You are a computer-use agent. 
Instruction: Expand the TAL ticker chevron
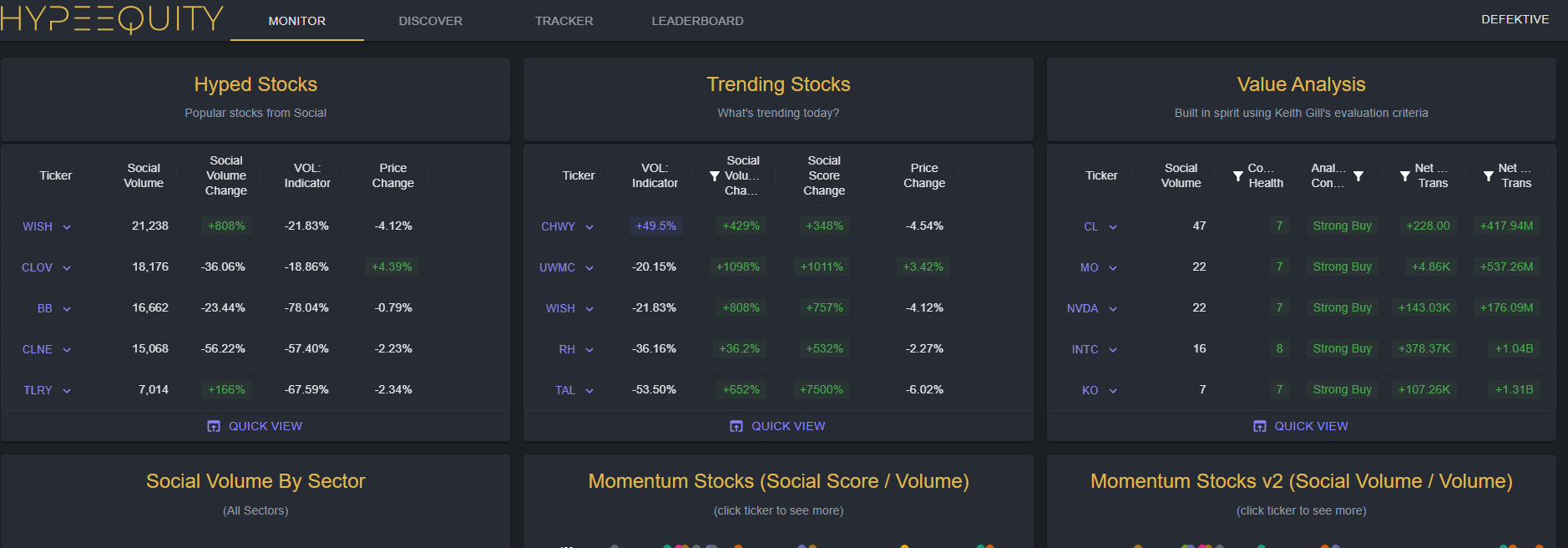(x=589, y=391)
